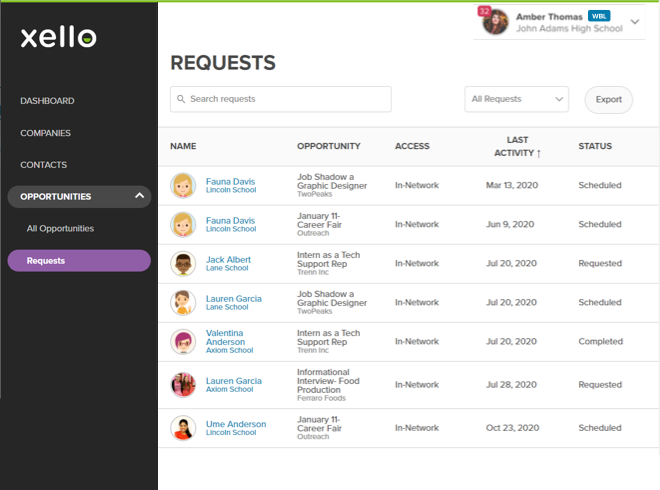Viewport: 660px width, 490px height.
Task: Open Contacts in the sidebar
Action: click(x=44, y=165)
